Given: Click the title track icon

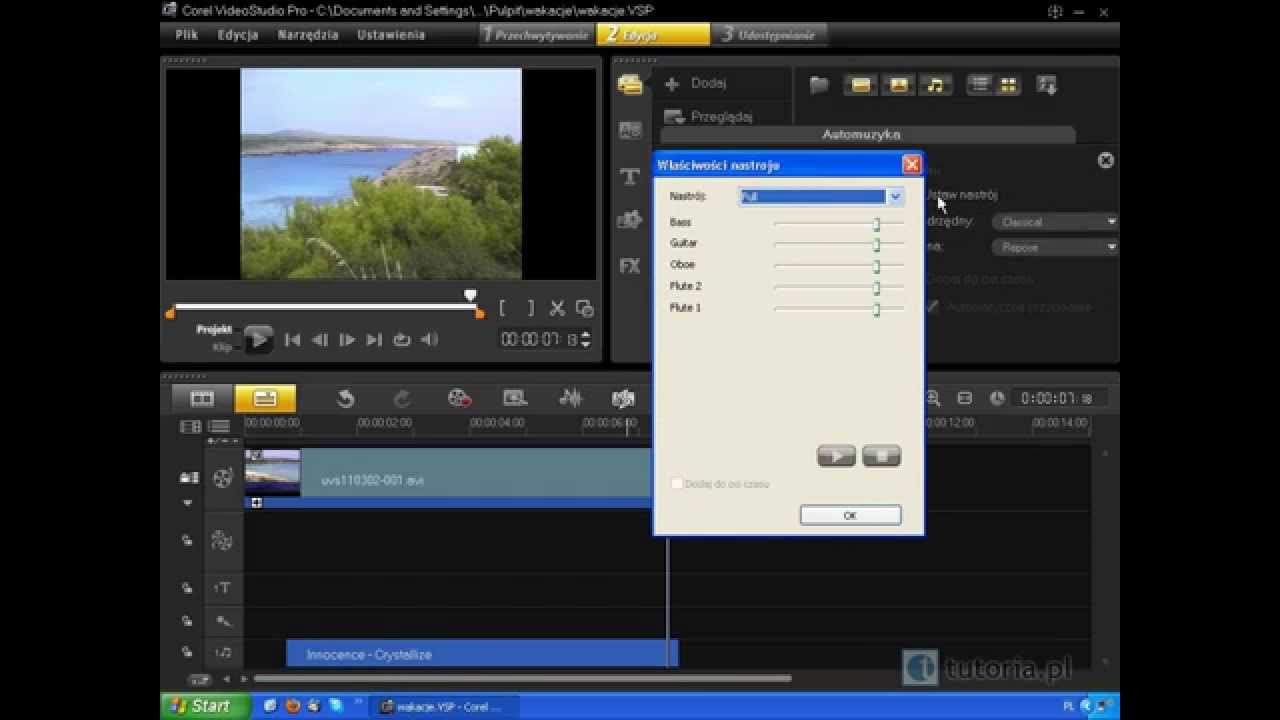Looking at the screenshot, I should point(222,588).
